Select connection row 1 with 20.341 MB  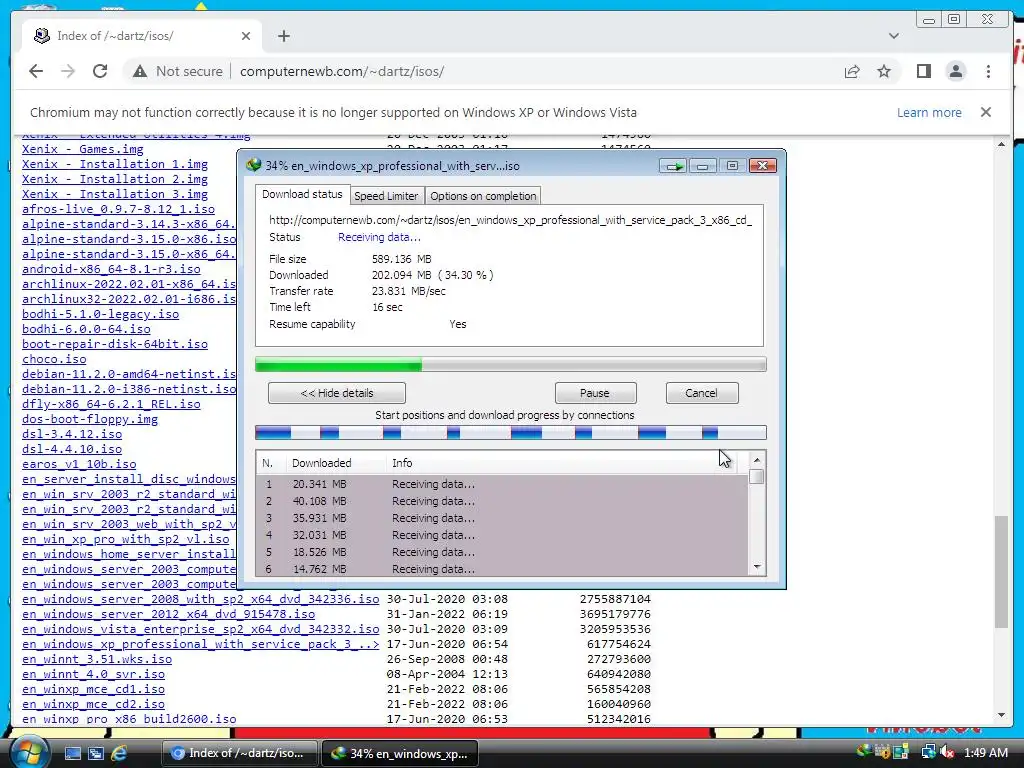pyautogui.click(x=502, y=484)
